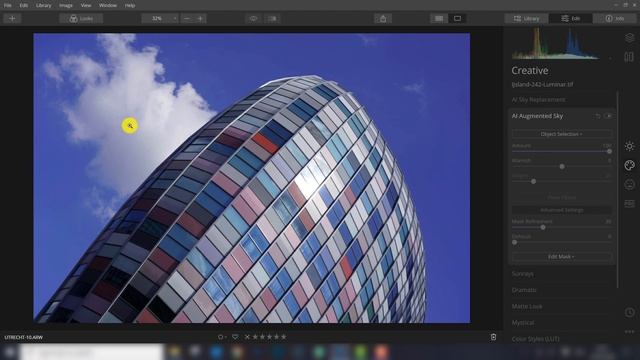Image resolution: width=640 pixels, height=360 pixels.
Task: Reject photo with the X flag
Action: pos(247,337)
